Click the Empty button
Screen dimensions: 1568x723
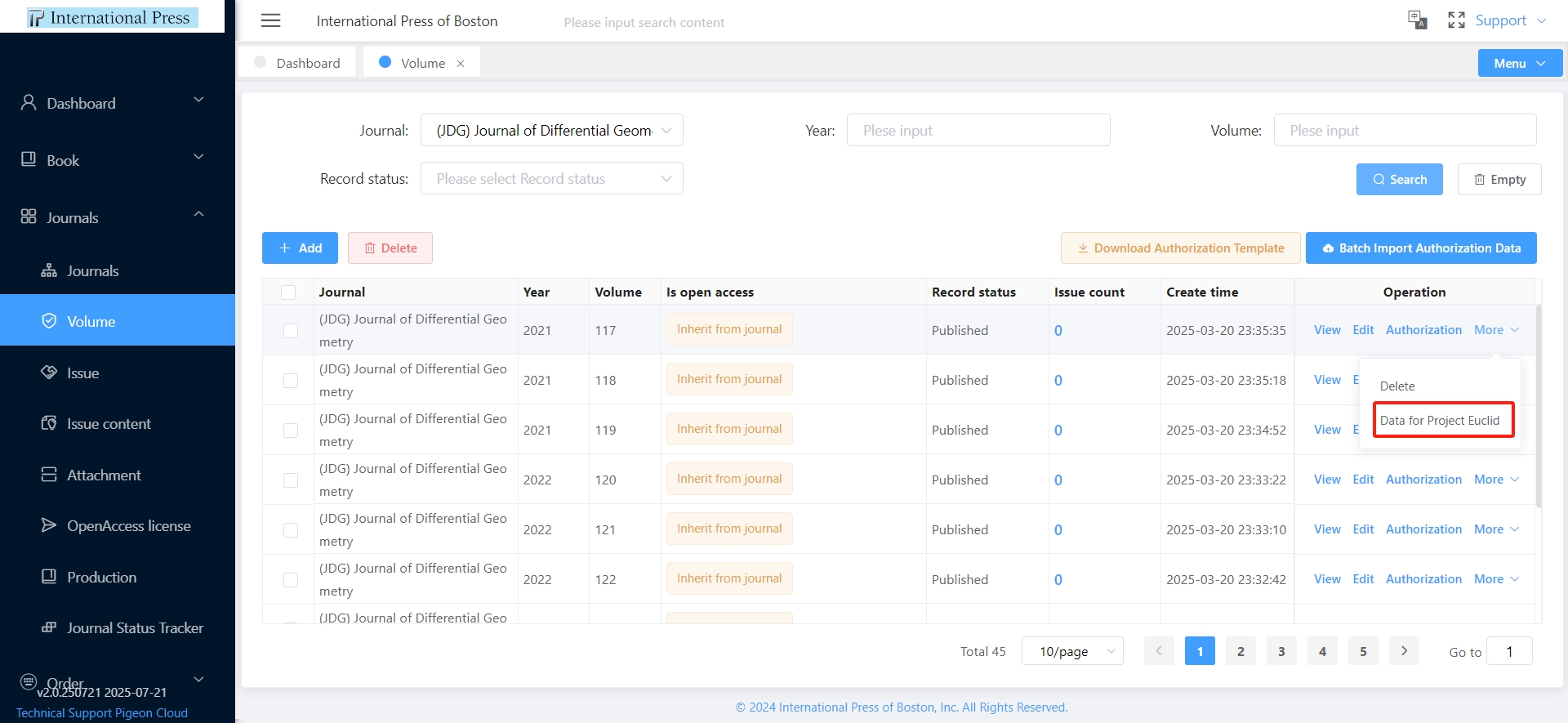tap(1499, 179)
